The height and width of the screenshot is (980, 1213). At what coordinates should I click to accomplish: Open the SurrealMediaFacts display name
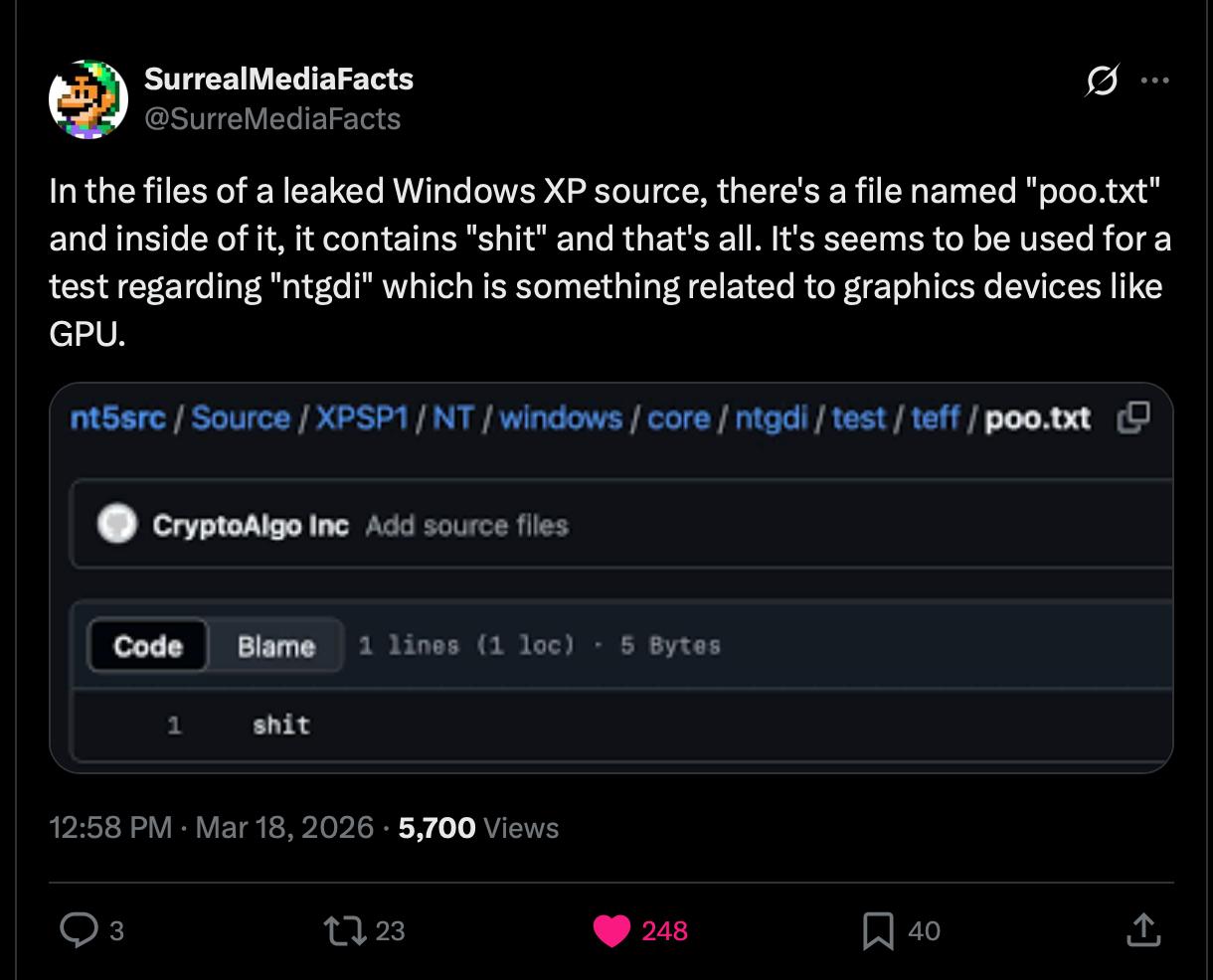point(278,79)
